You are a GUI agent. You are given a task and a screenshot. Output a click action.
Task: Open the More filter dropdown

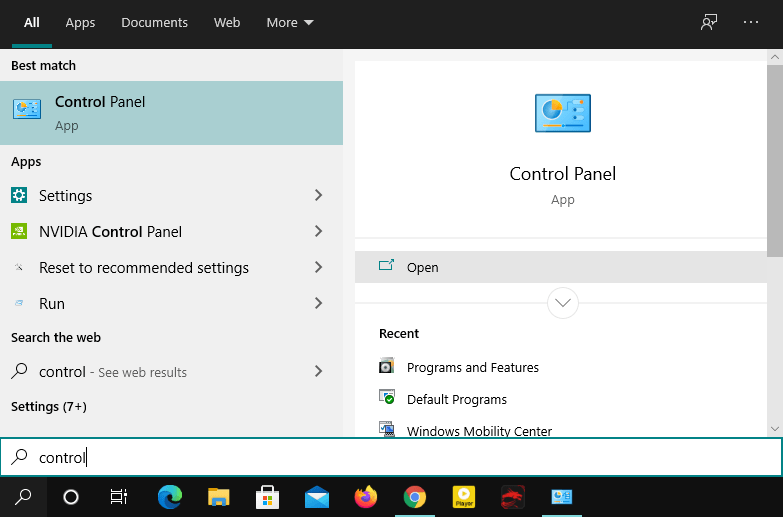click(x=290, y=22)
